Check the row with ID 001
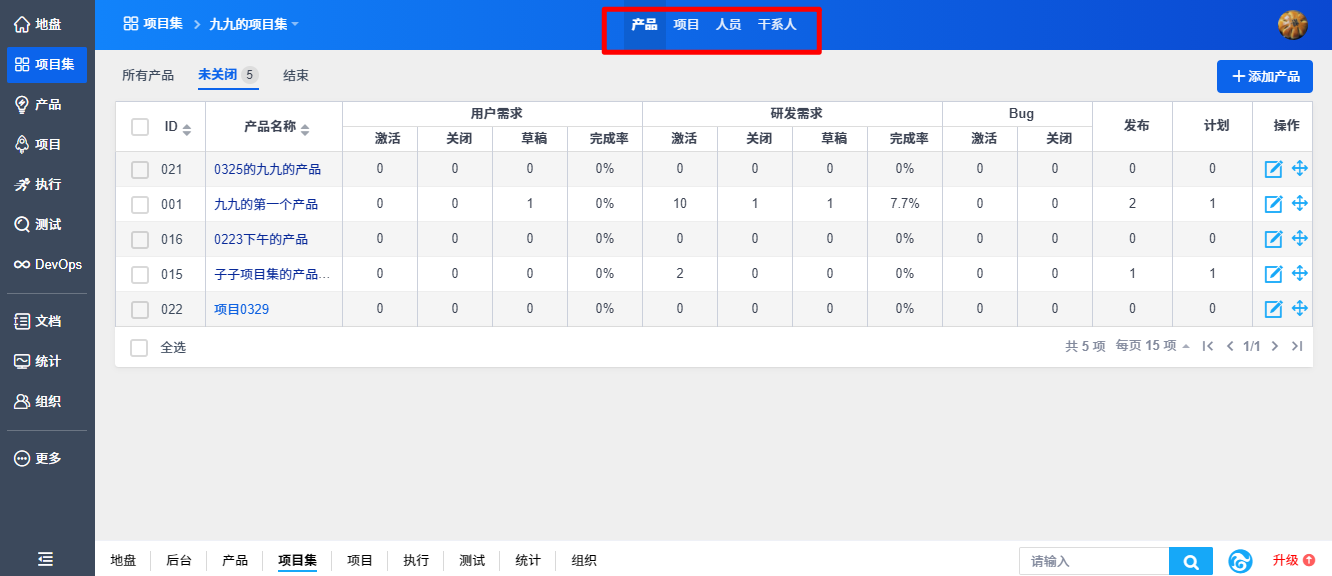Image resolution: width=1332 pixels, height=576 pixels. point(140,205)
